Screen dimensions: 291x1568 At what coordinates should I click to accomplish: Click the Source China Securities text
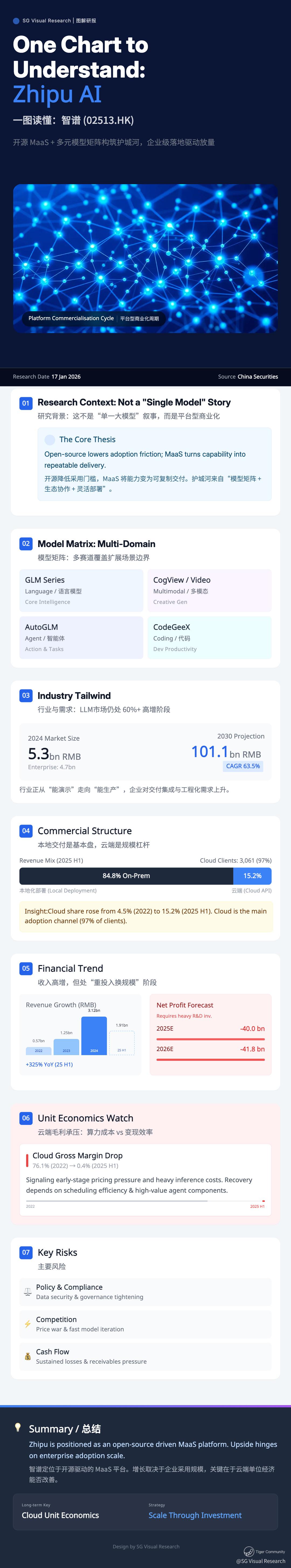tap(248, 377)
